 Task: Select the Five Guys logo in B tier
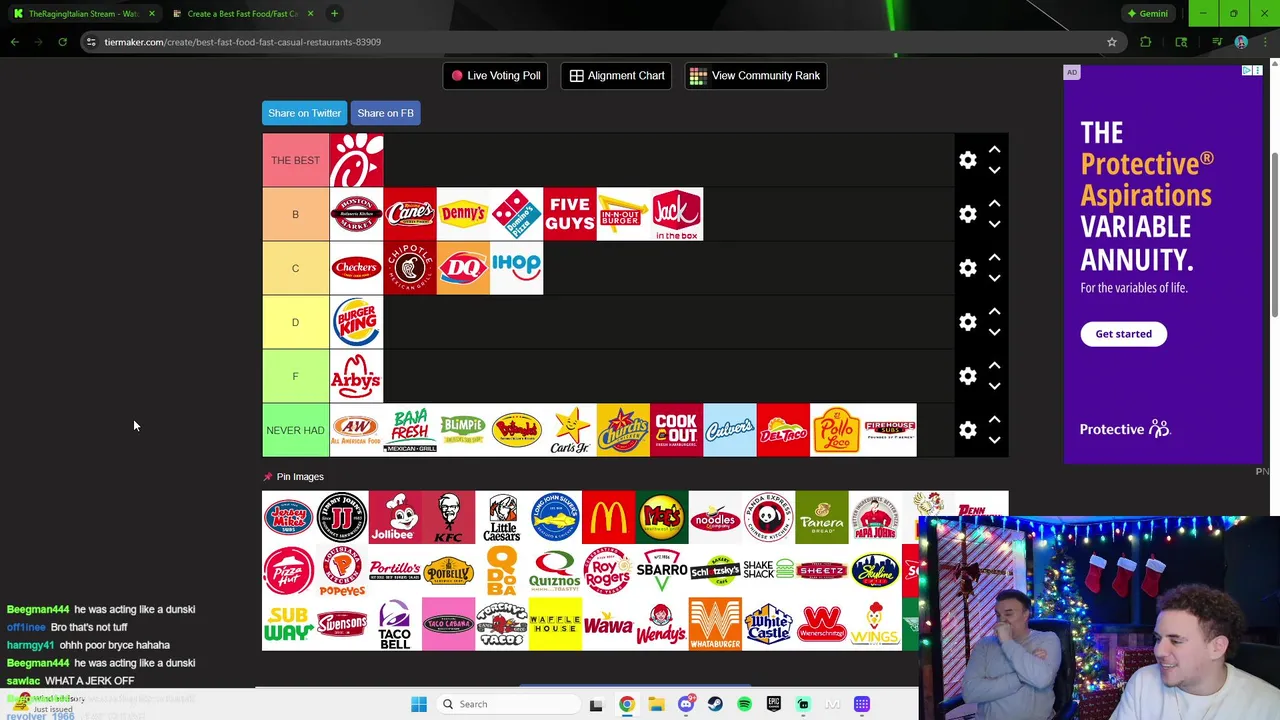click(570, 214)
